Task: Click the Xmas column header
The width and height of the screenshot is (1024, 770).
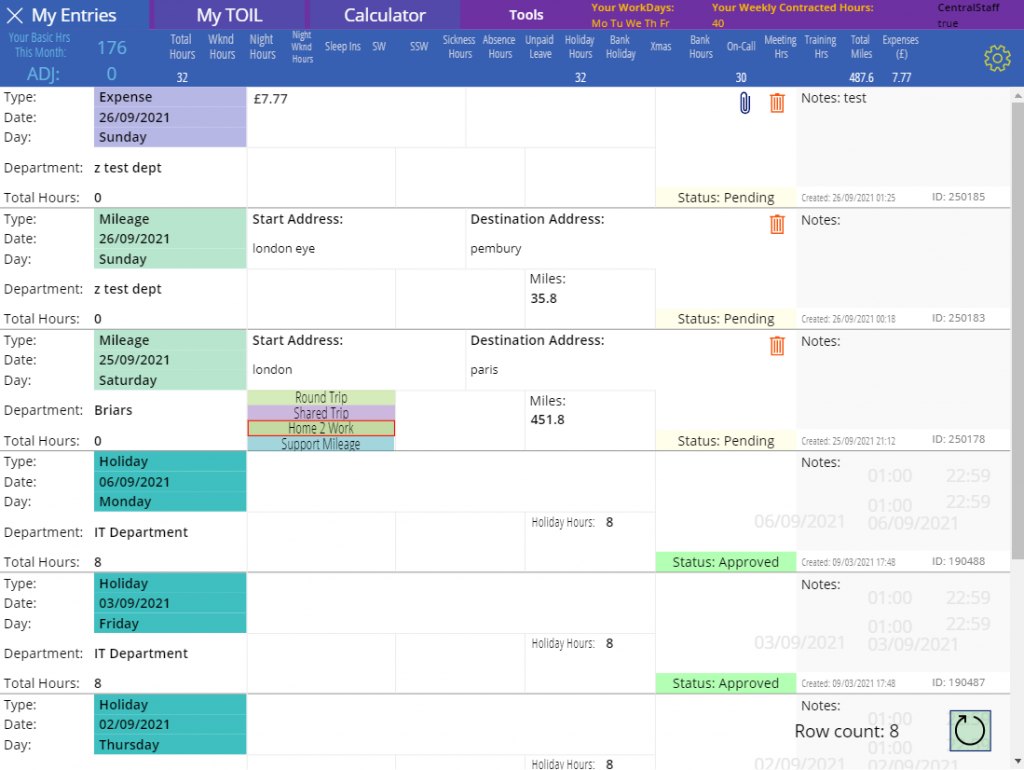Action: pos(660,46)
